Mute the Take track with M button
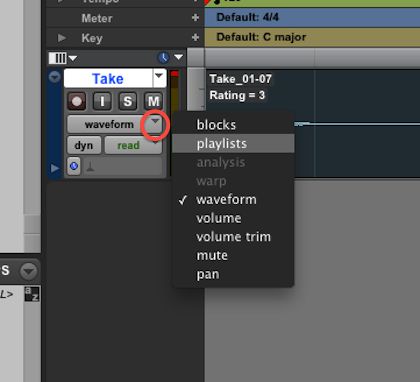Viewport: 420px width, 382px height. (153, 101)
